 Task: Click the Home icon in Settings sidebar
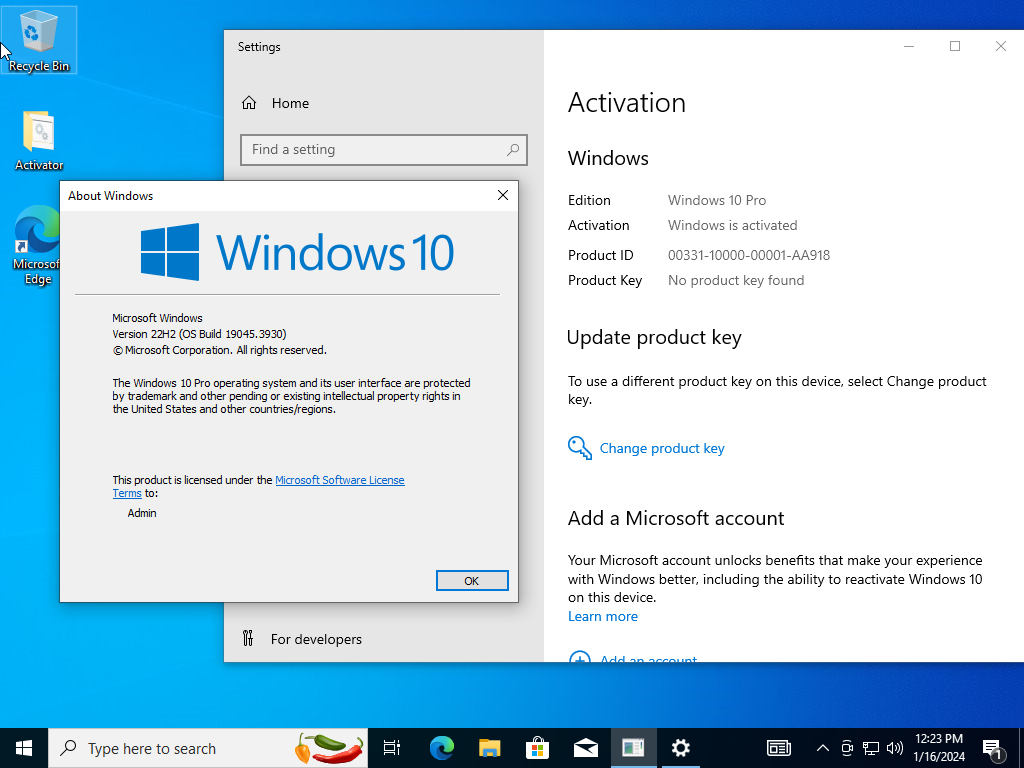click(249, 103)
